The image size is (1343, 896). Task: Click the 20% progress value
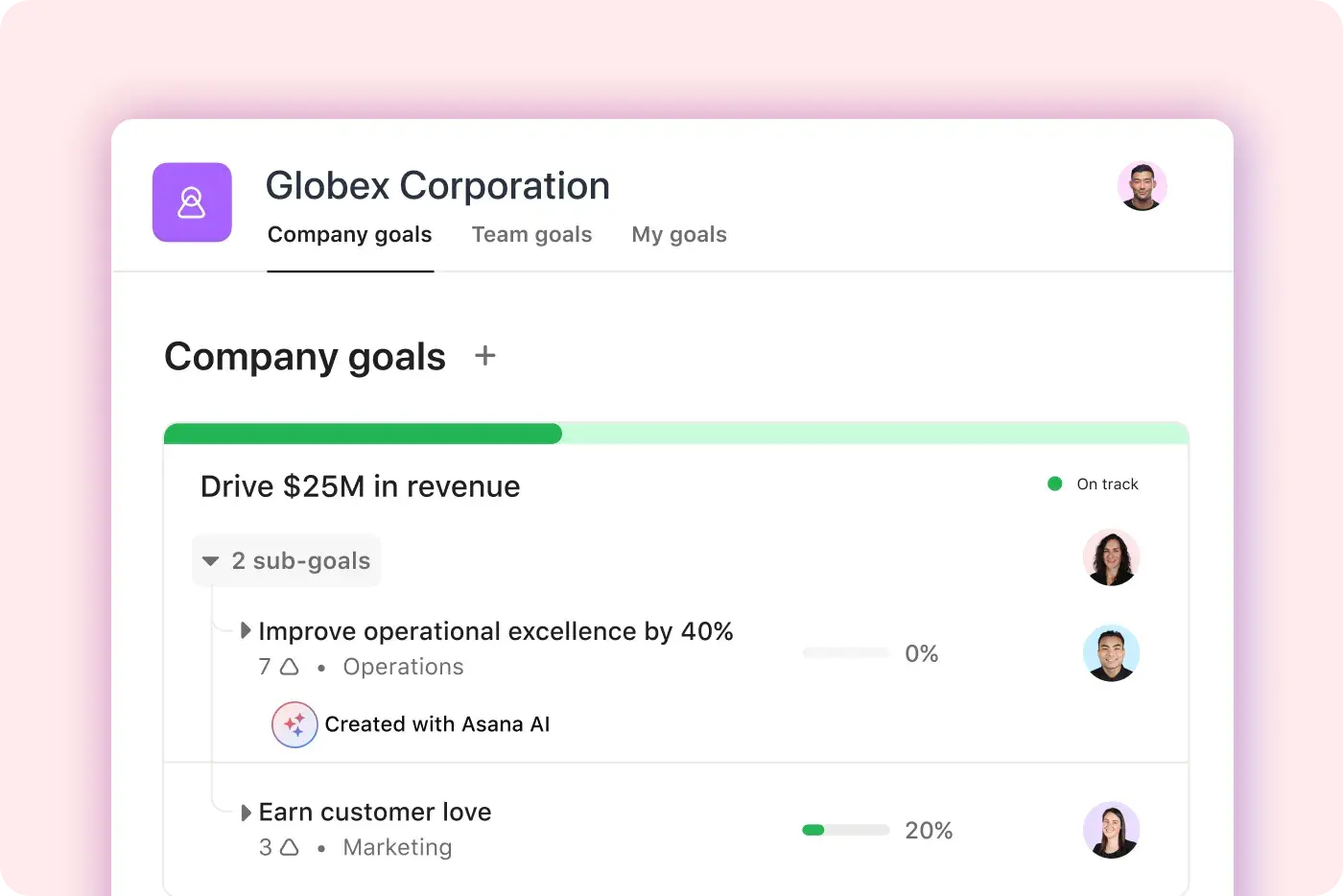tap(929, 830)
